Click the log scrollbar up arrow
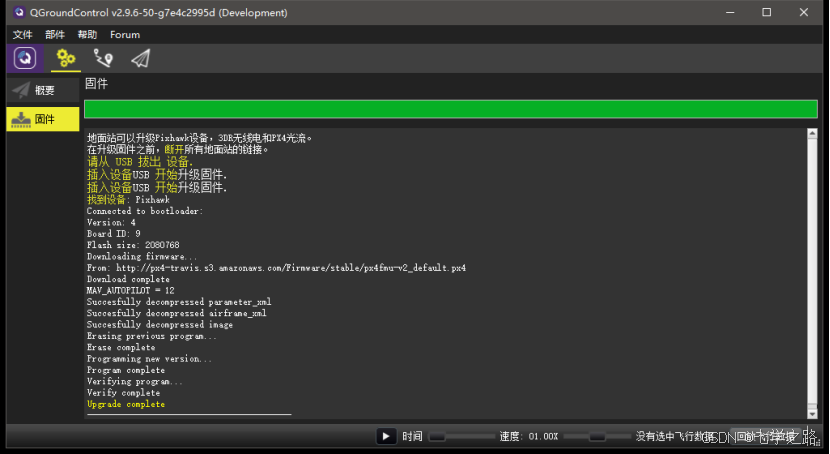830x454 pixels. tap(813, 133)
